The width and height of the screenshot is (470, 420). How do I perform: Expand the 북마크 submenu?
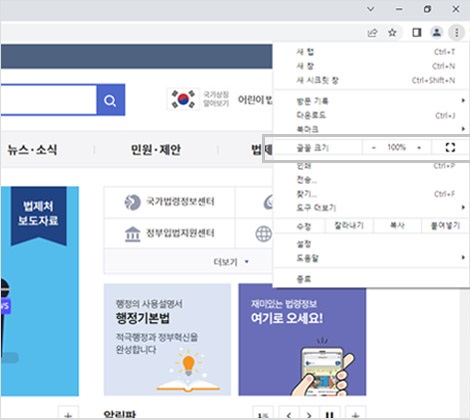371,129
